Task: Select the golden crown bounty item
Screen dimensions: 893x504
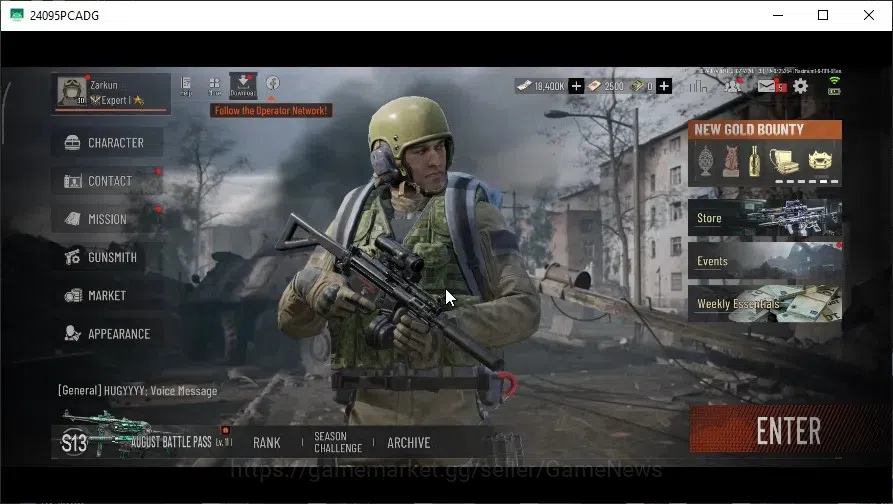Action: (820, 160)
